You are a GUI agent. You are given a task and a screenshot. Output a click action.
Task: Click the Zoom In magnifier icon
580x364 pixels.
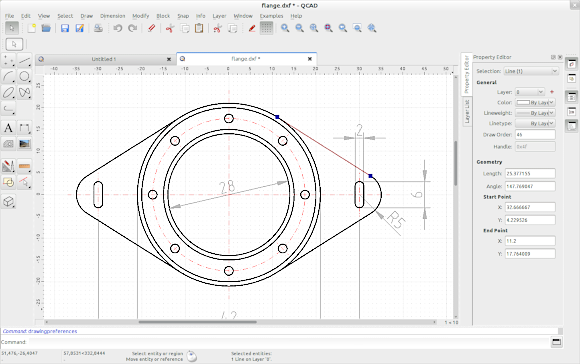(x=285, y=28)
